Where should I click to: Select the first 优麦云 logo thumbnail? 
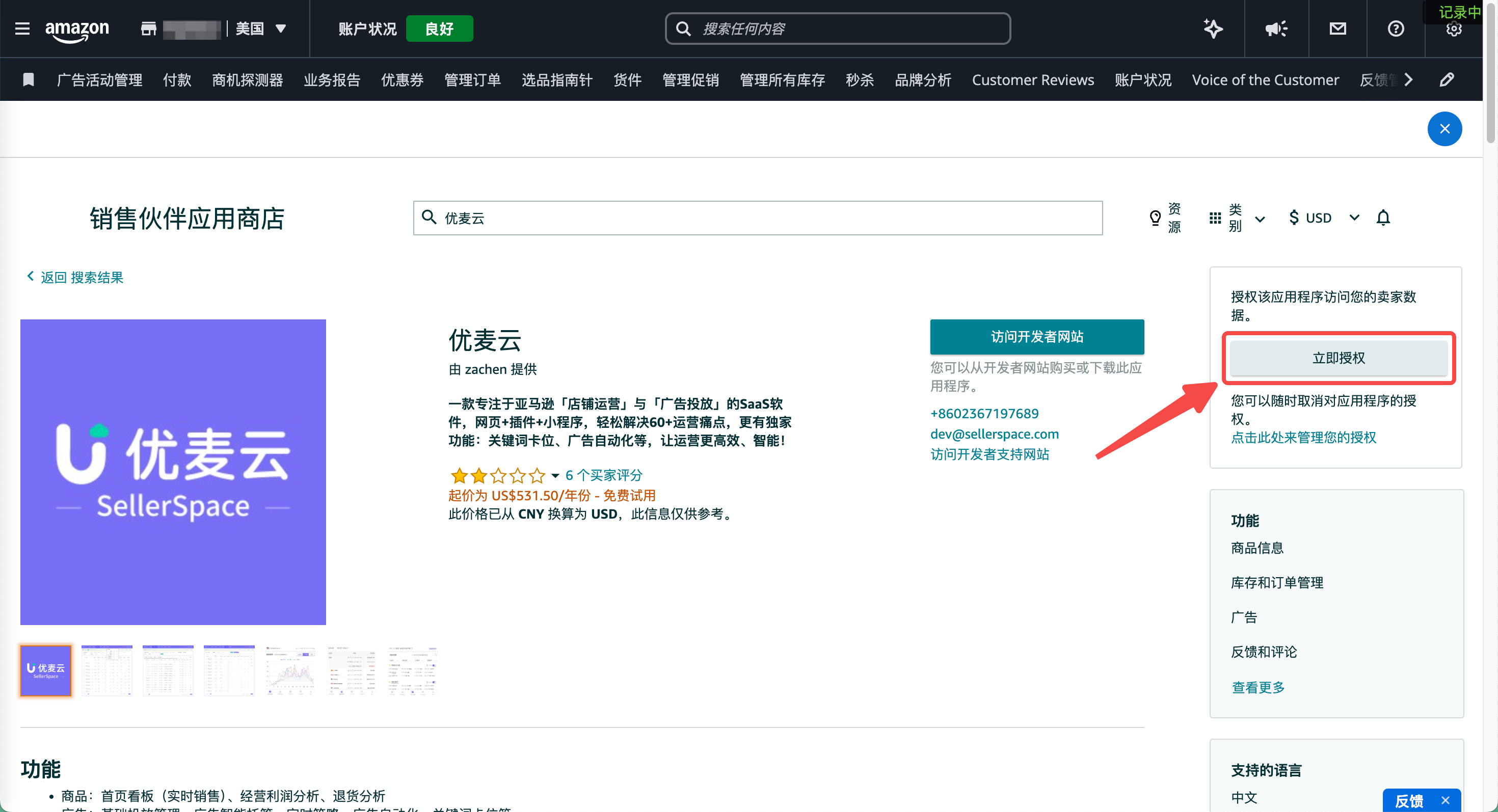(45, 670)
